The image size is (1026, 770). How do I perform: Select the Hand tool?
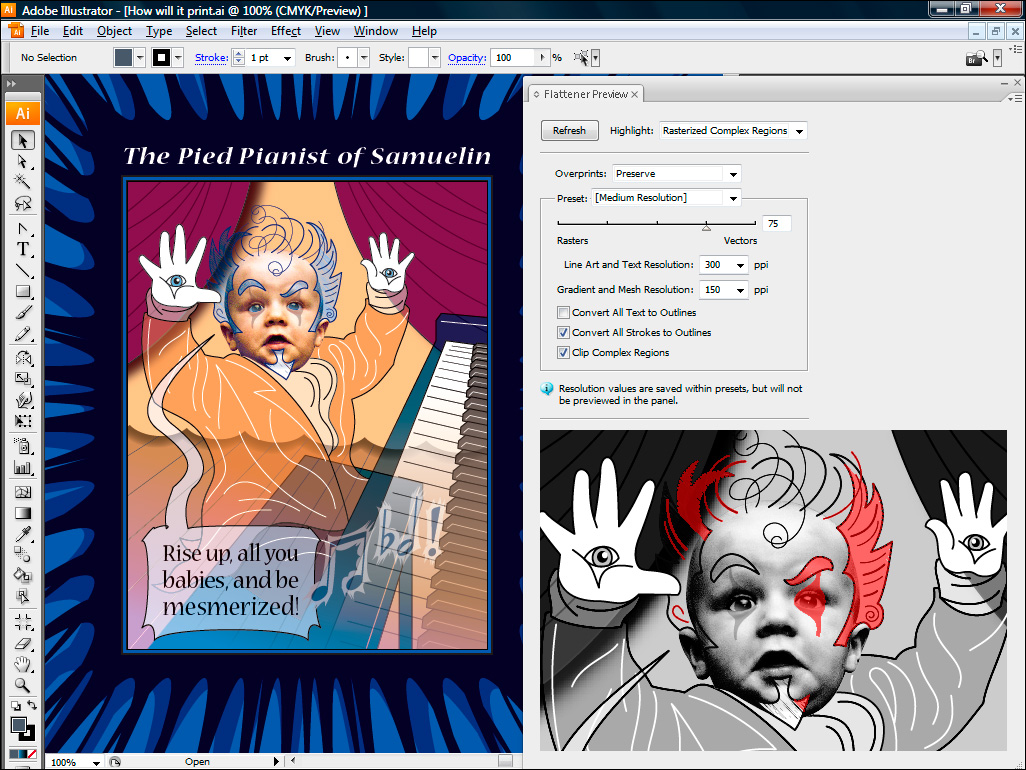[x=22, y=664]
